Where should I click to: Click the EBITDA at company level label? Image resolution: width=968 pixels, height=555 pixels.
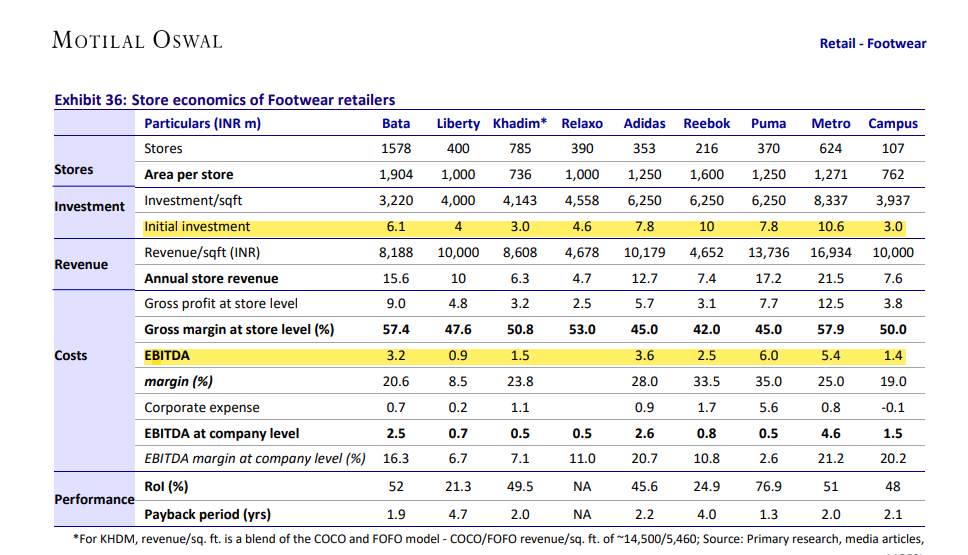(221, 433)
